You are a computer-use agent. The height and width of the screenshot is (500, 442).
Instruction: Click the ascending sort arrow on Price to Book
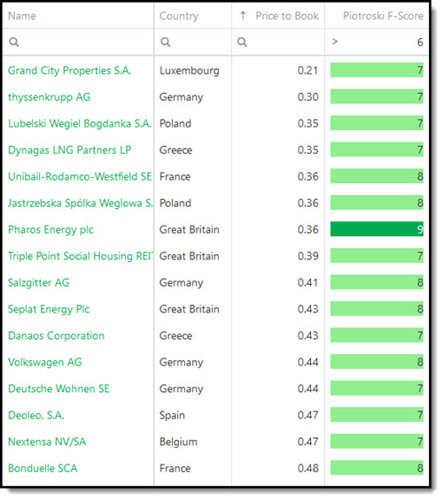click(x=243, y=15)
